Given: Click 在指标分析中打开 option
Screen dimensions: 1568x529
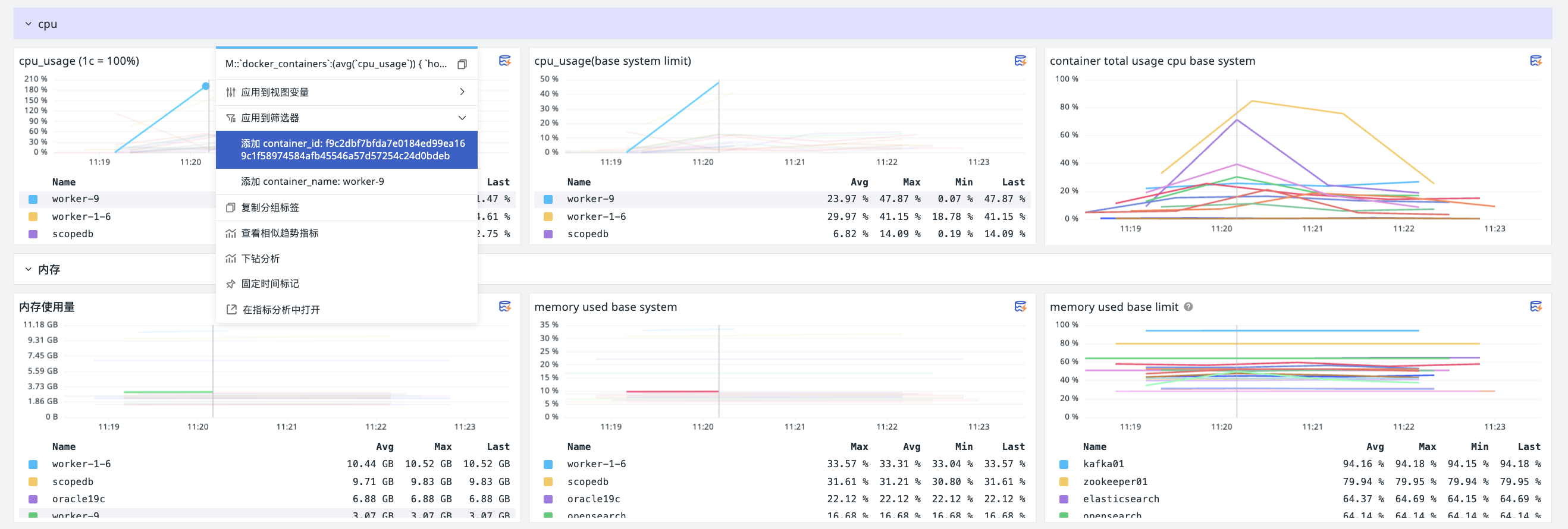Looking at the screenshot, I should coord(281,310).
